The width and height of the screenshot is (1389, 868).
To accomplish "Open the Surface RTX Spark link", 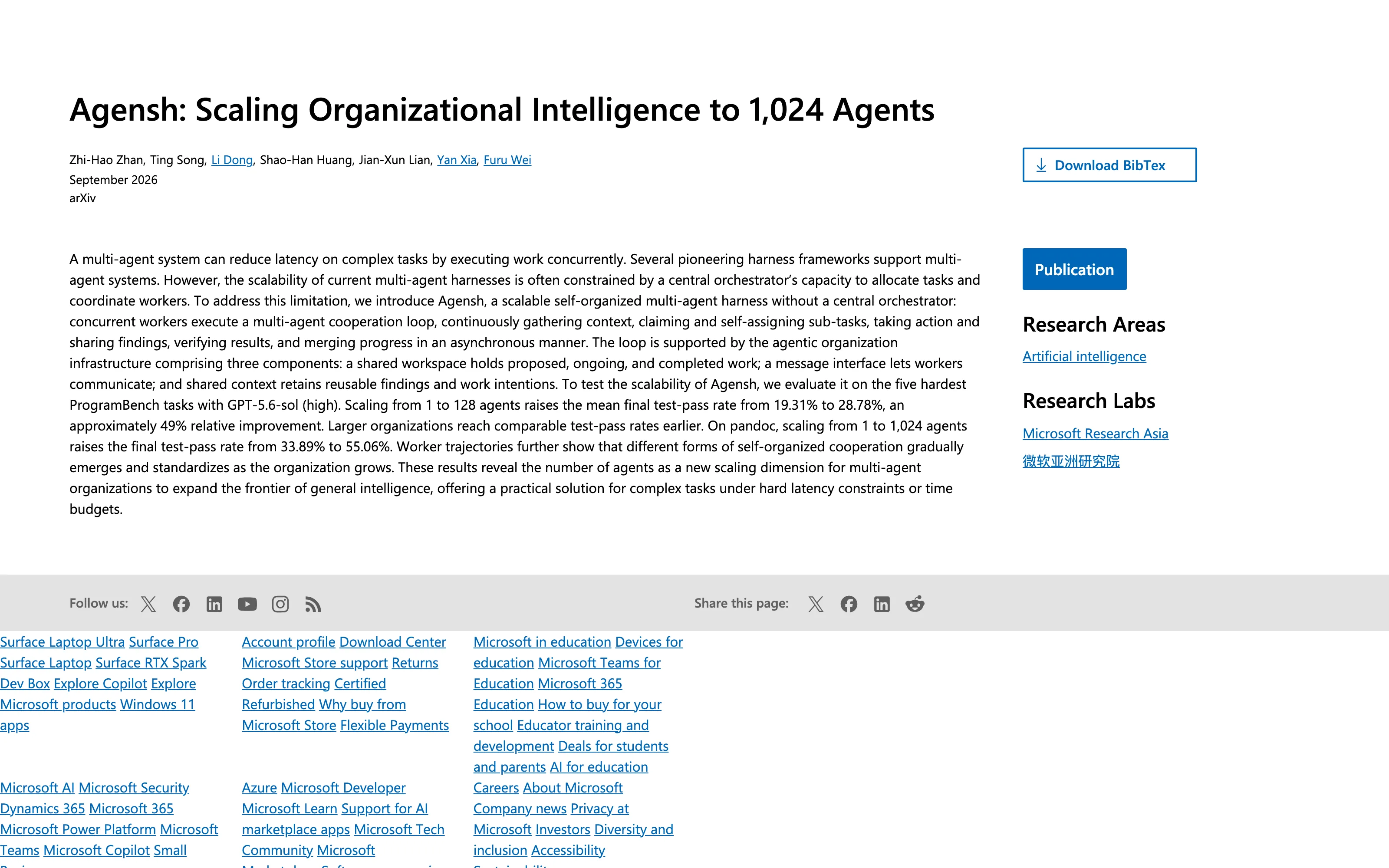I will (151, 662).
